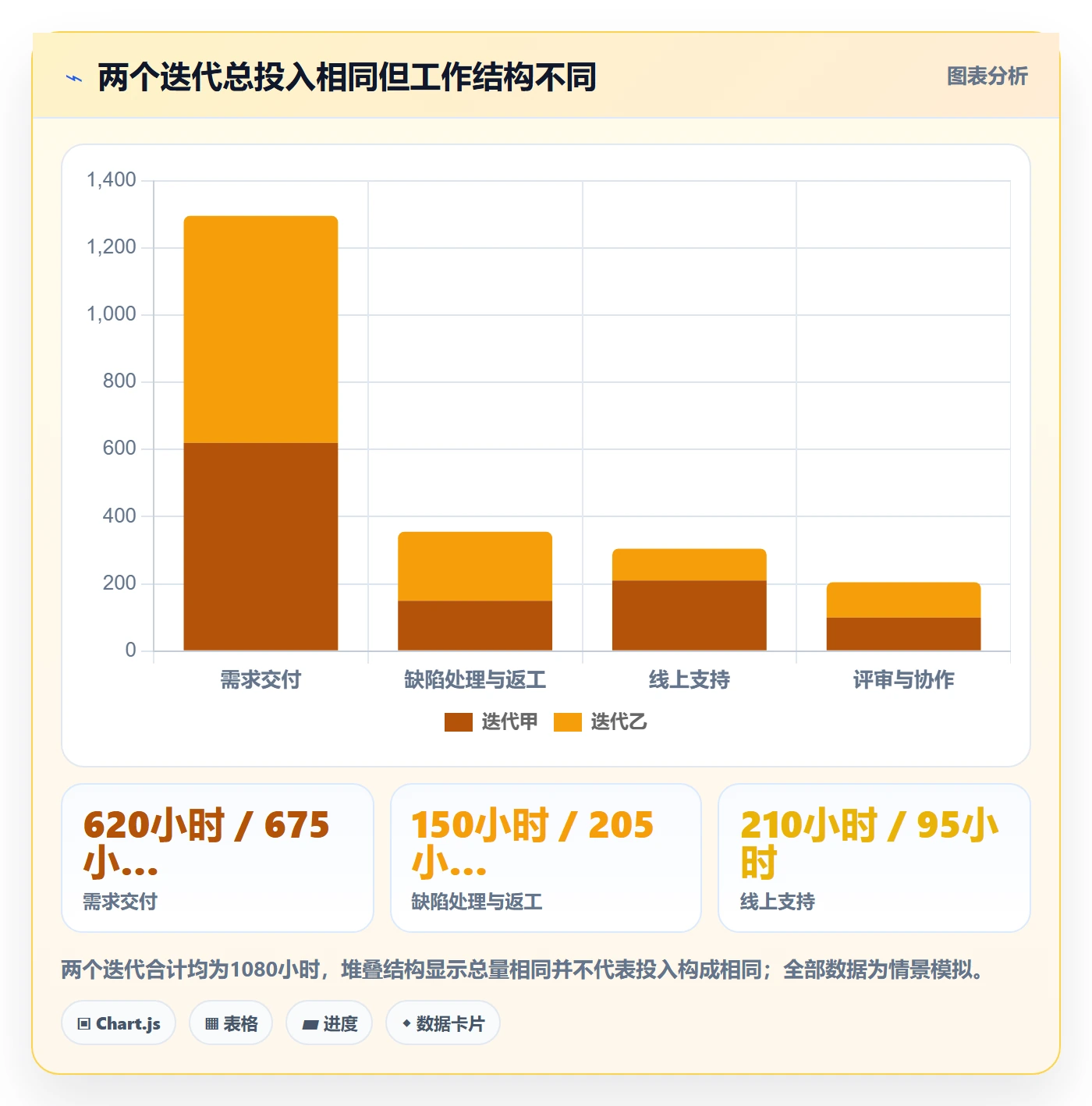Select the 表格 tag chip

(231, 1023)
